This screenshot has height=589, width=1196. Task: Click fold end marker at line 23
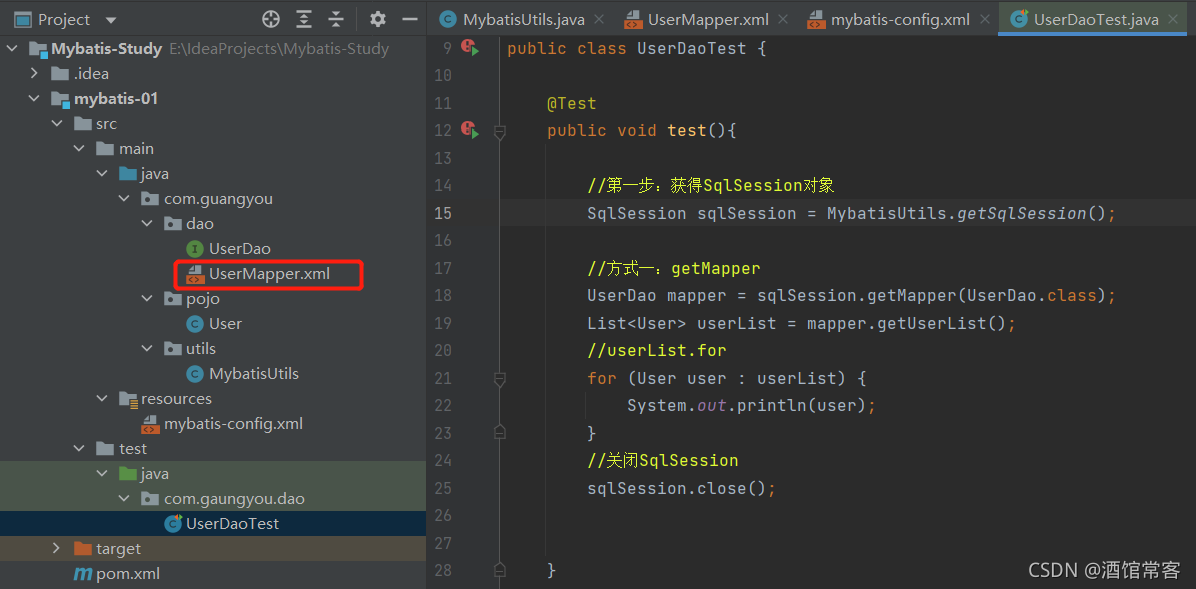tap(500, 433)
